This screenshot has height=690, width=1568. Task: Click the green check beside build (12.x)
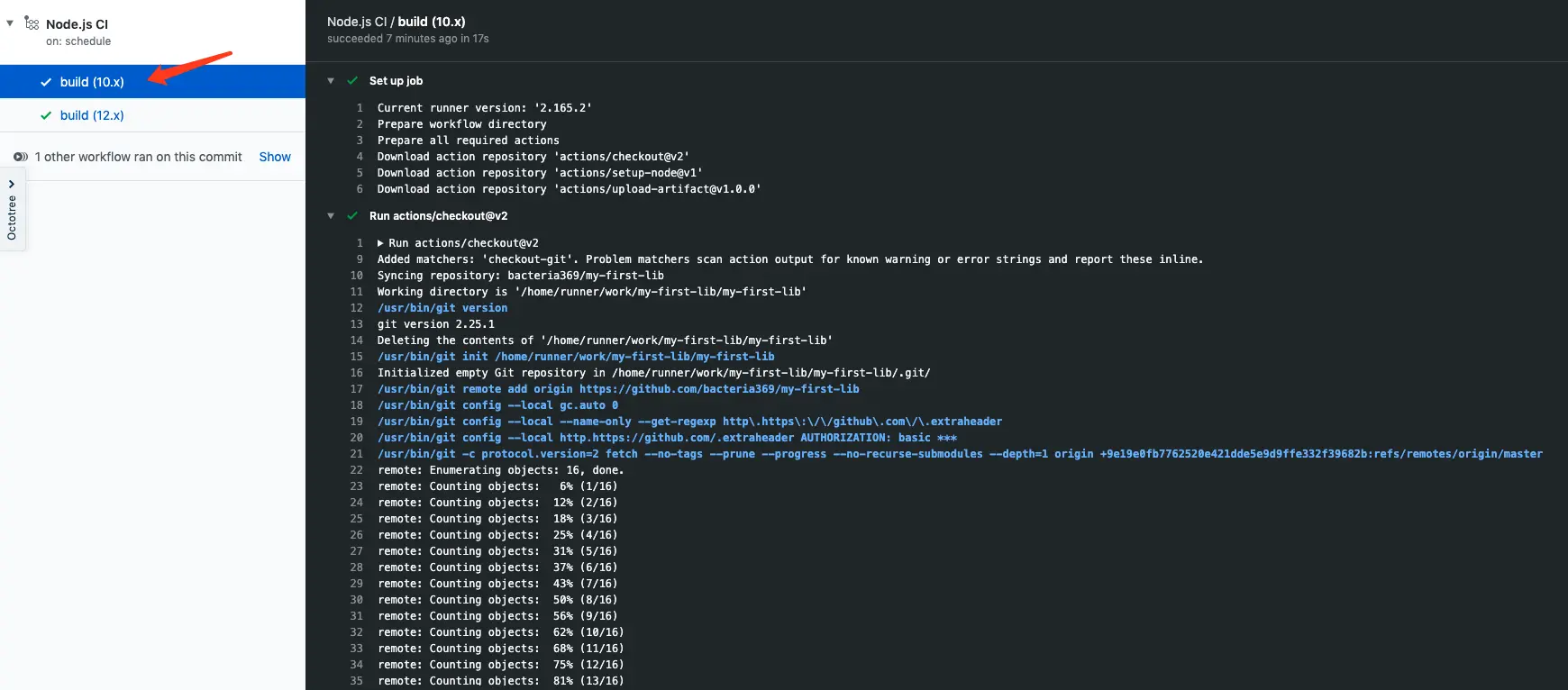(x=46, y=115)
